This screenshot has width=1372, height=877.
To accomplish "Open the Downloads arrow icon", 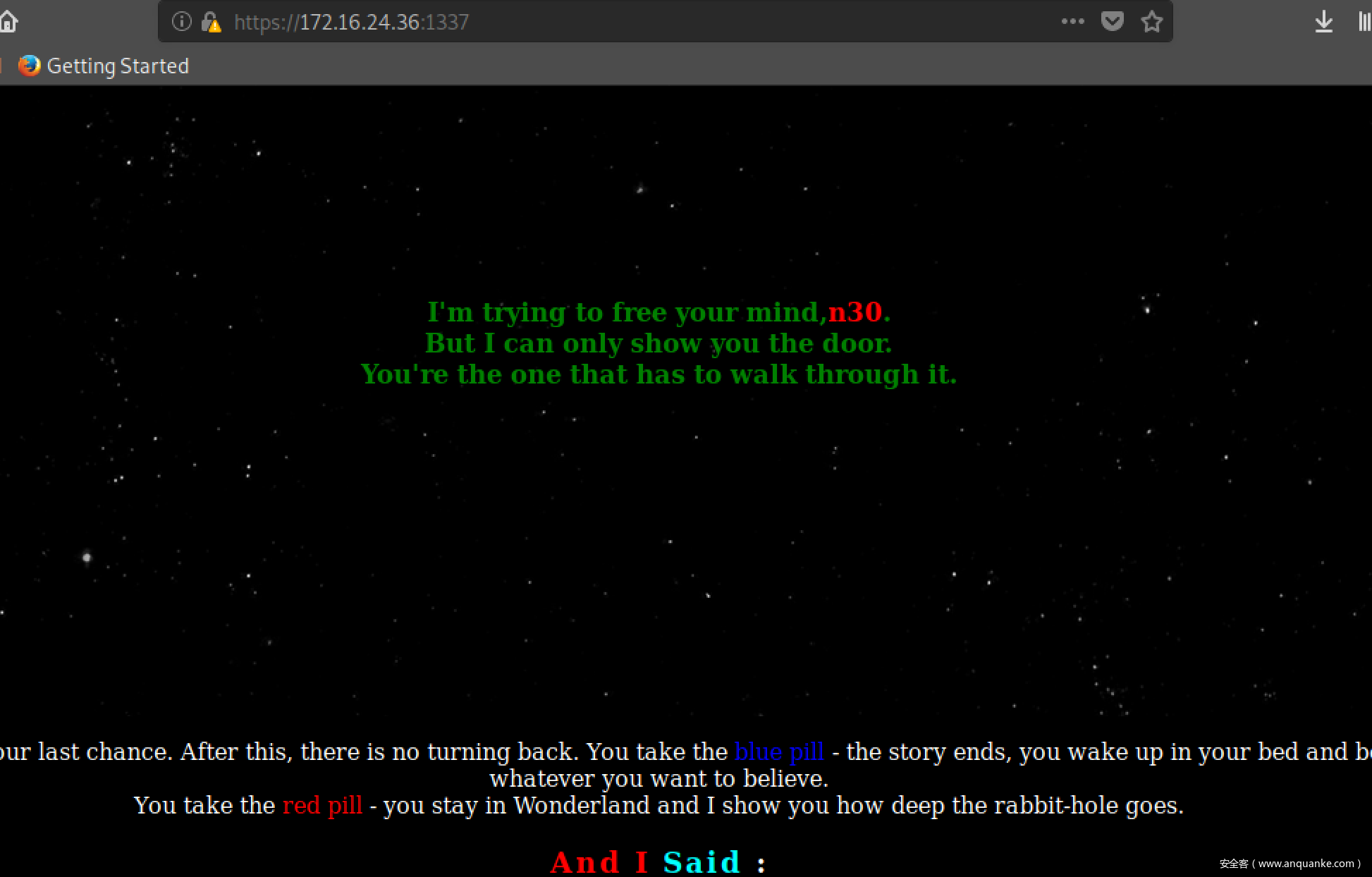I will tap(1323, 22).
